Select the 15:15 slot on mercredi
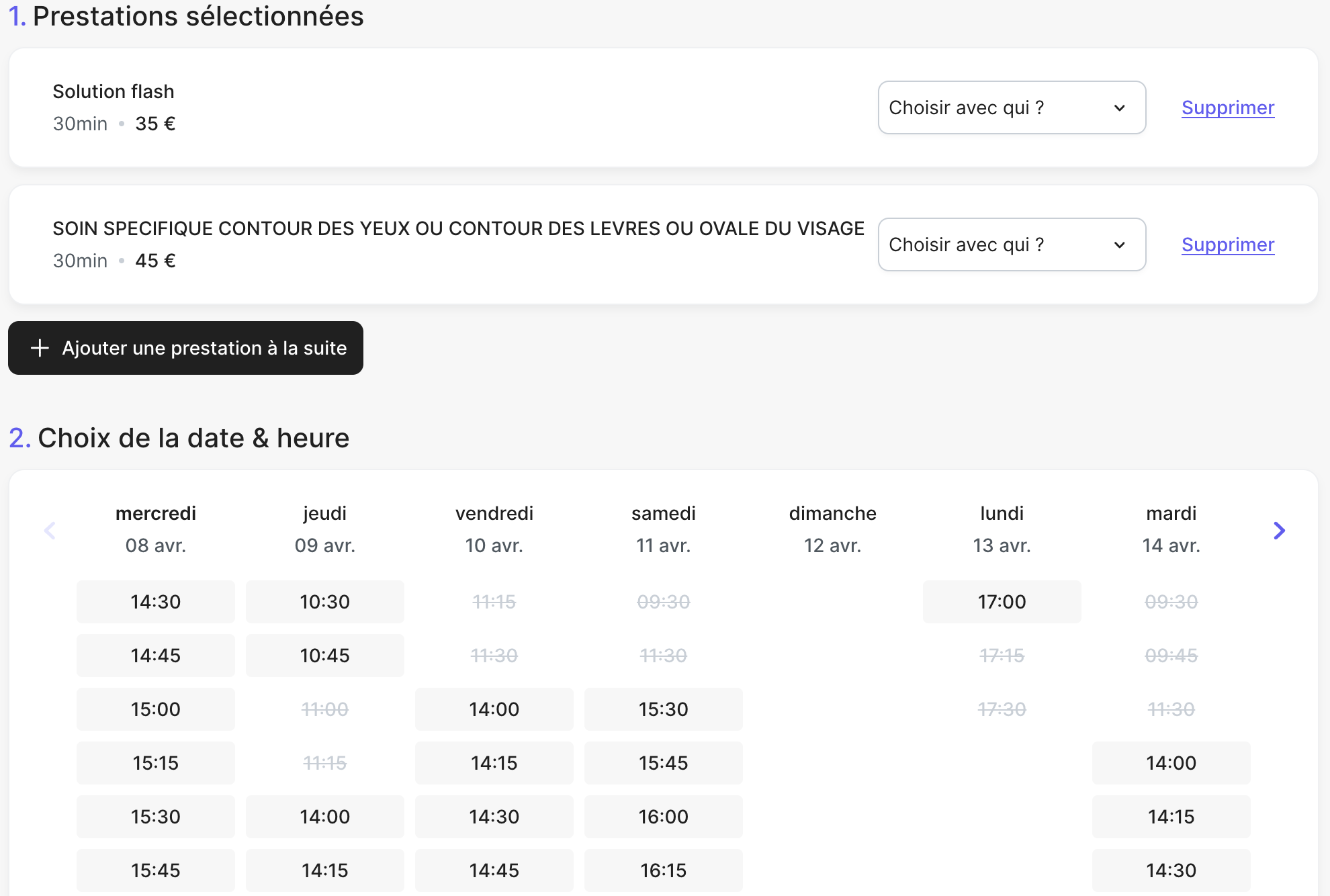 pos(155,763)
